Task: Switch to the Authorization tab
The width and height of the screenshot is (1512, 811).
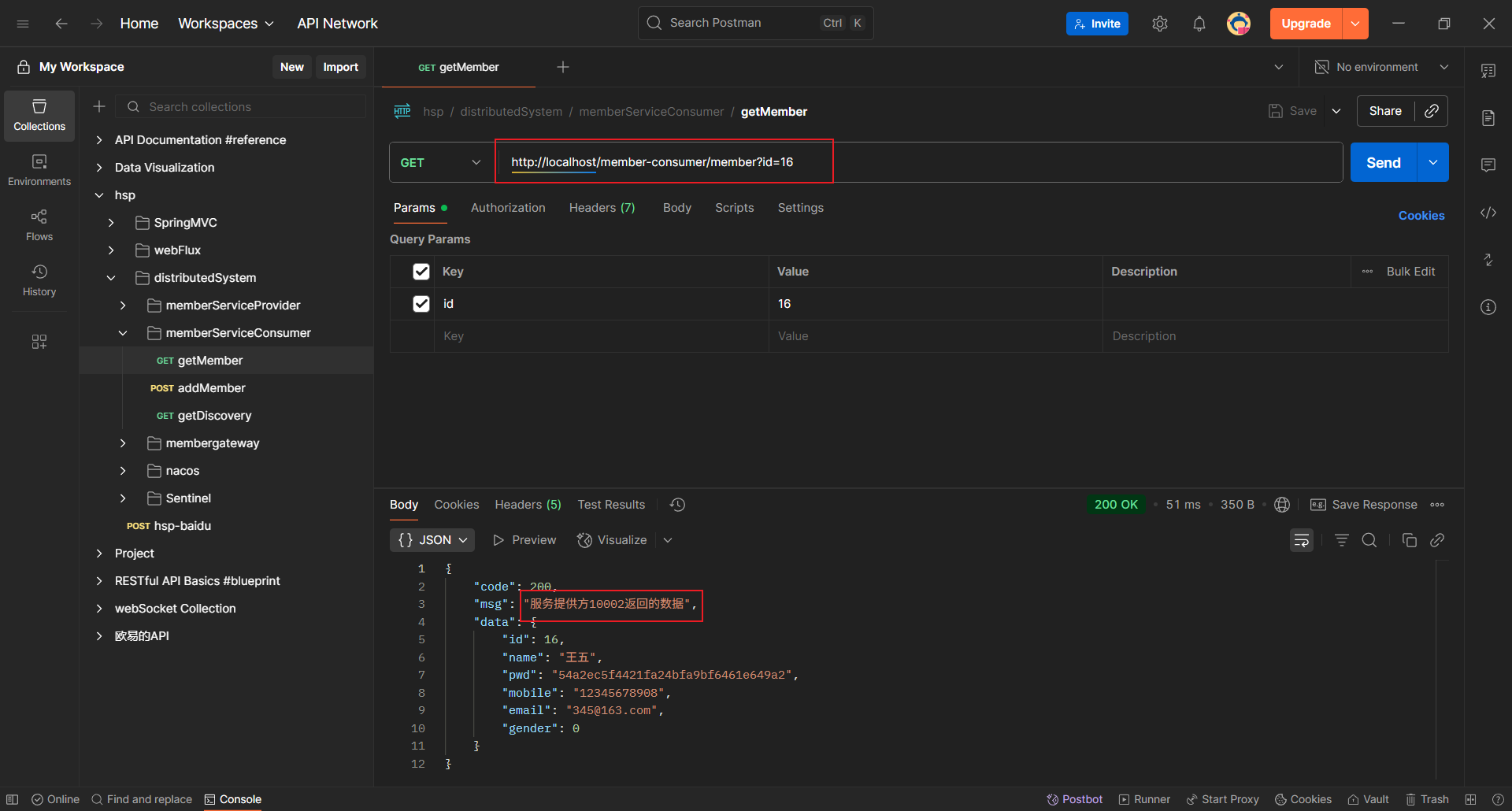Action: point(508,208)
